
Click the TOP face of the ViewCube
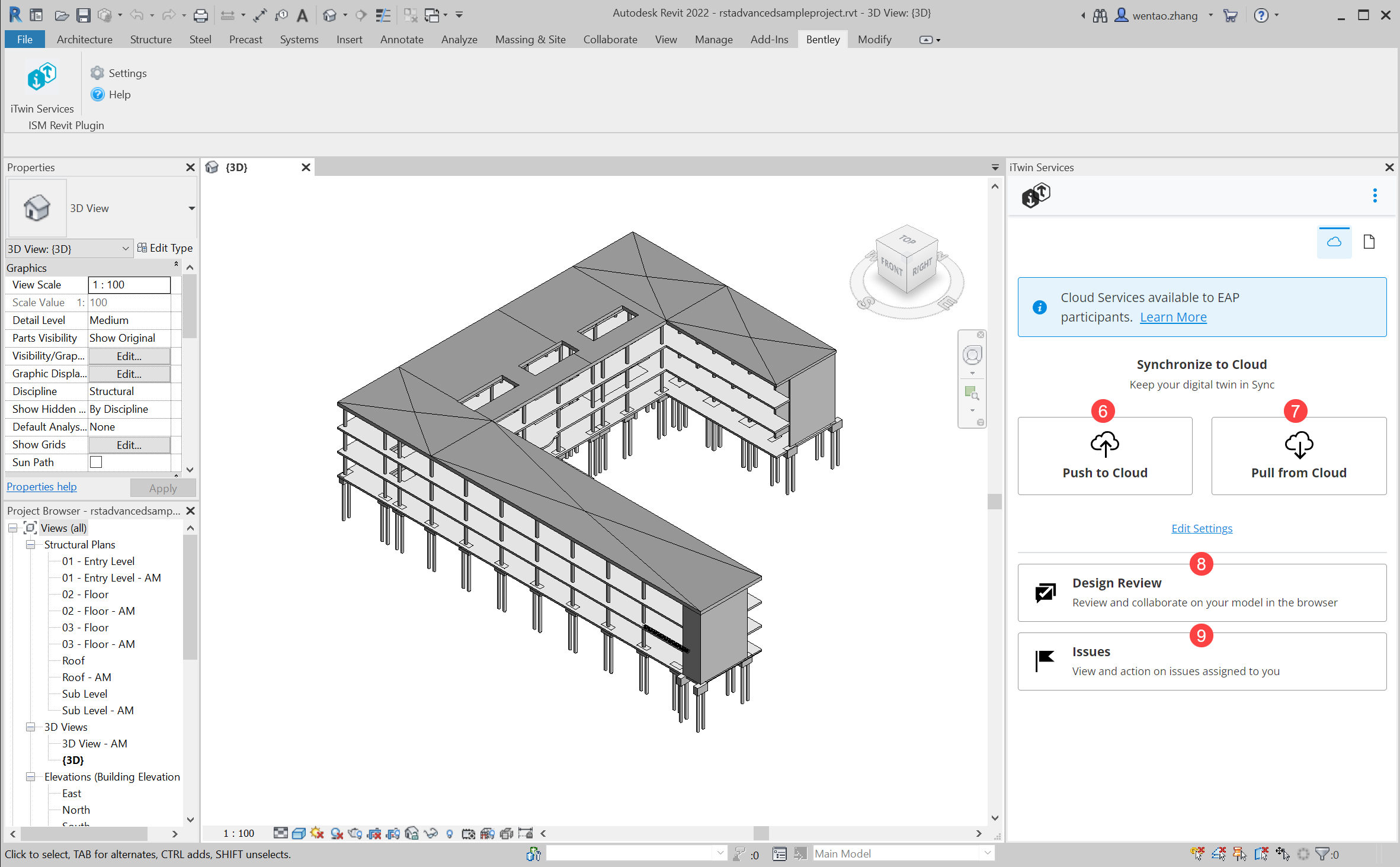(907, 239)
